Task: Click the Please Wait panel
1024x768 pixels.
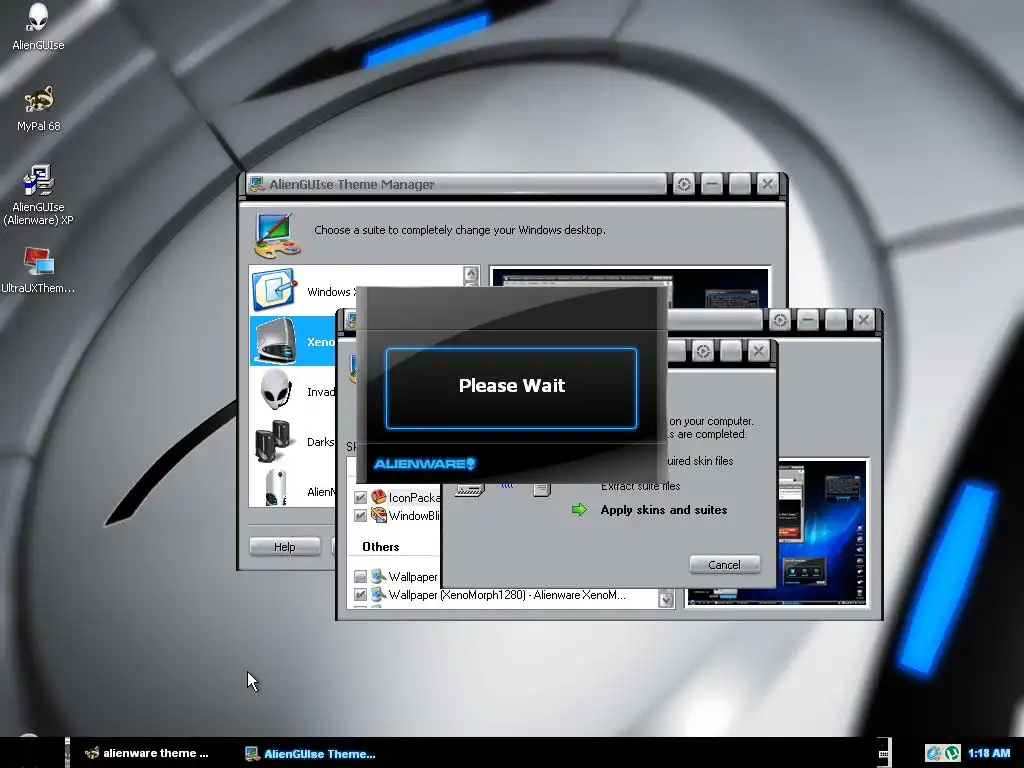Action: 511,389
